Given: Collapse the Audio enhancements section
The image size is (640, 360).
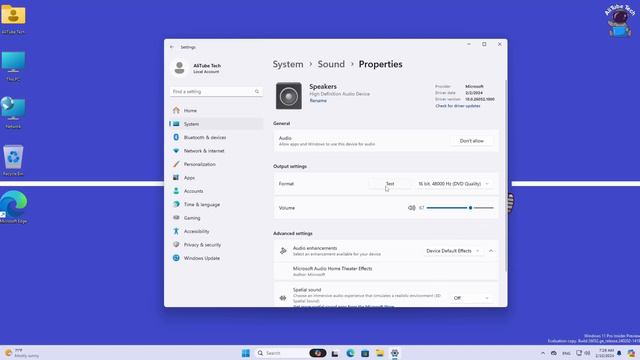Looking at the screenshot, I should tap(491, 251).
